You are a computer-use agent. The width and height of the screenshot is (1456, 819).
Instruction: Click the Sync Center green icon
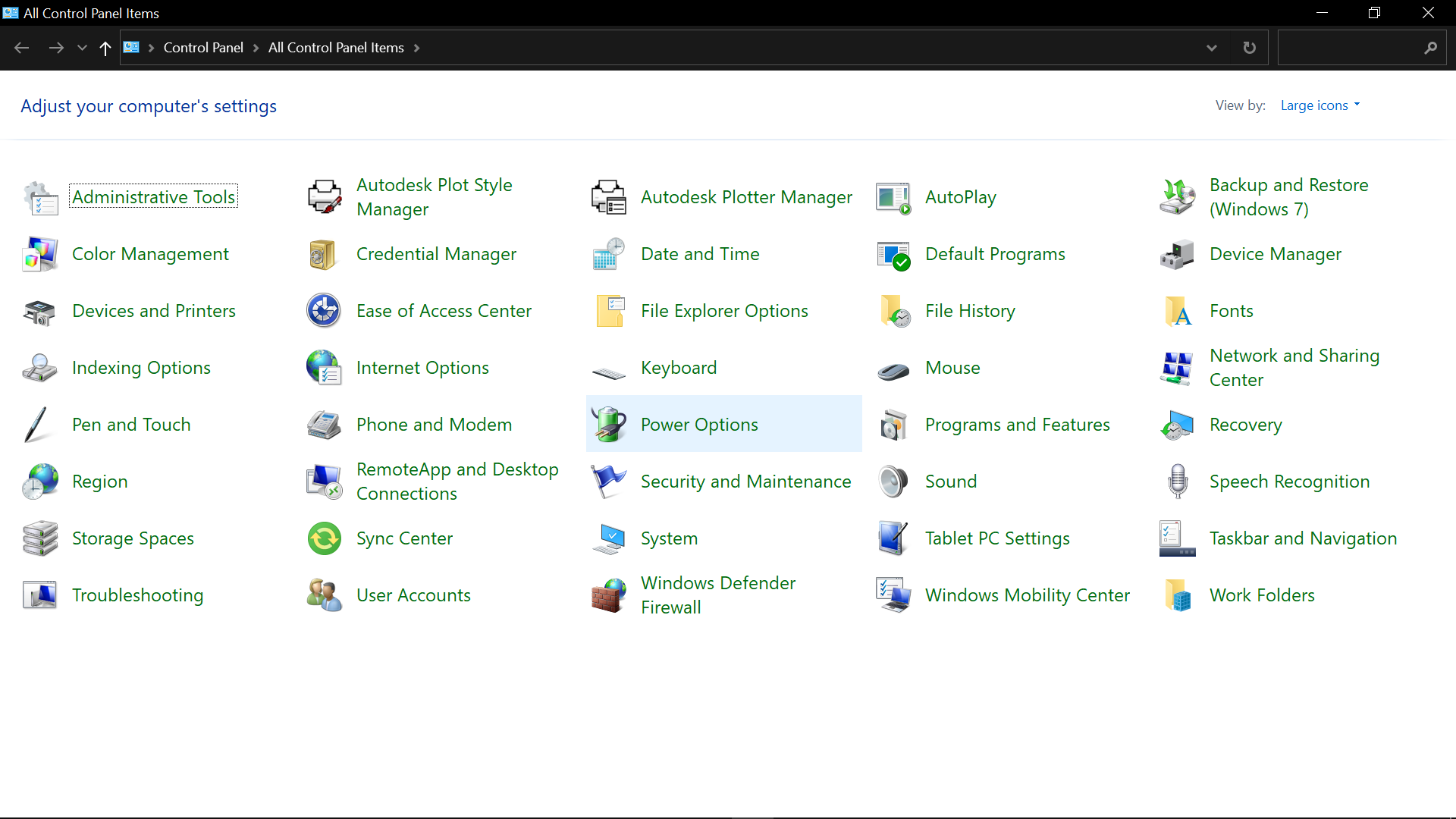pos(325,538)
